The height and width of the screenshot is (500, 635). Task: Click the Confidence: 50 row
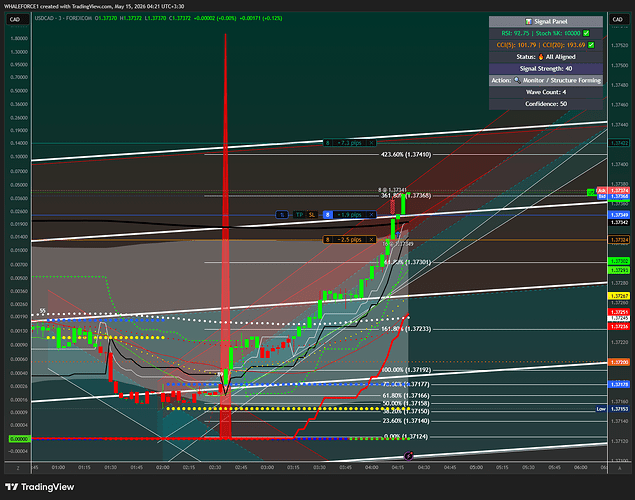[x=546, y=104]
